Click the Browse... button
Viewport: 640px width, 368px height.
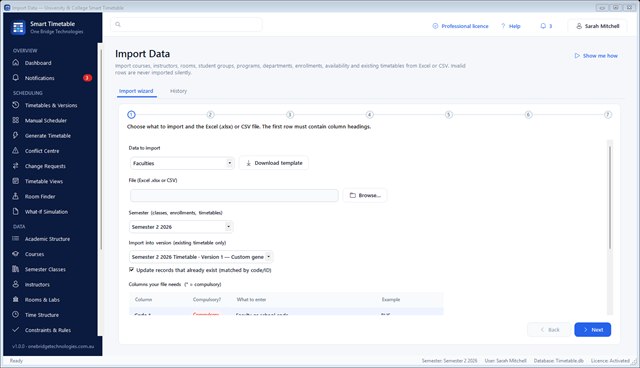pyautogui.click(x=365, y=195)
